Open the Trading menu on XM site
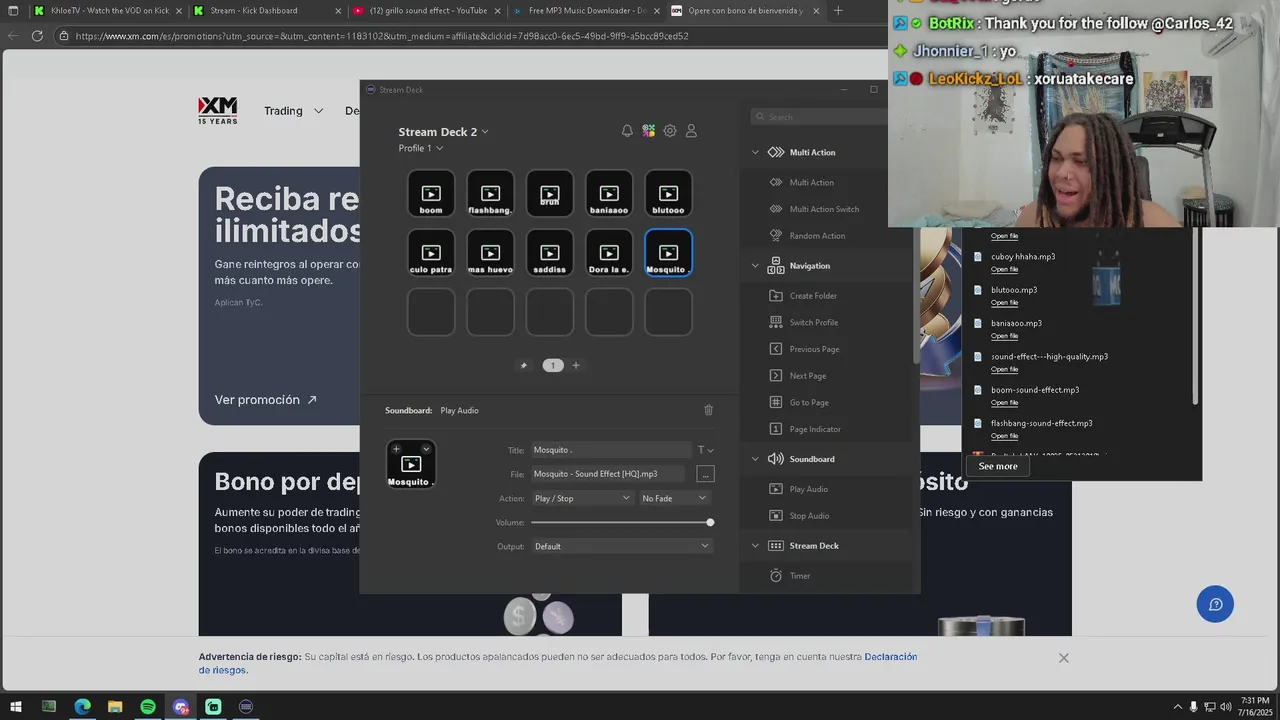 coord(293,111)
